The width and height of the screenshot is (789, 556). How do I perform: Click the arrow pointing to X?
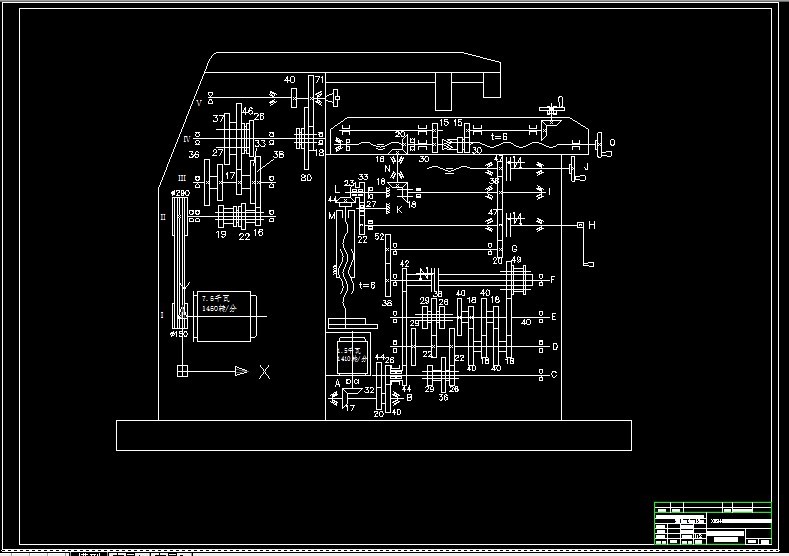click(x=242, y=371)
